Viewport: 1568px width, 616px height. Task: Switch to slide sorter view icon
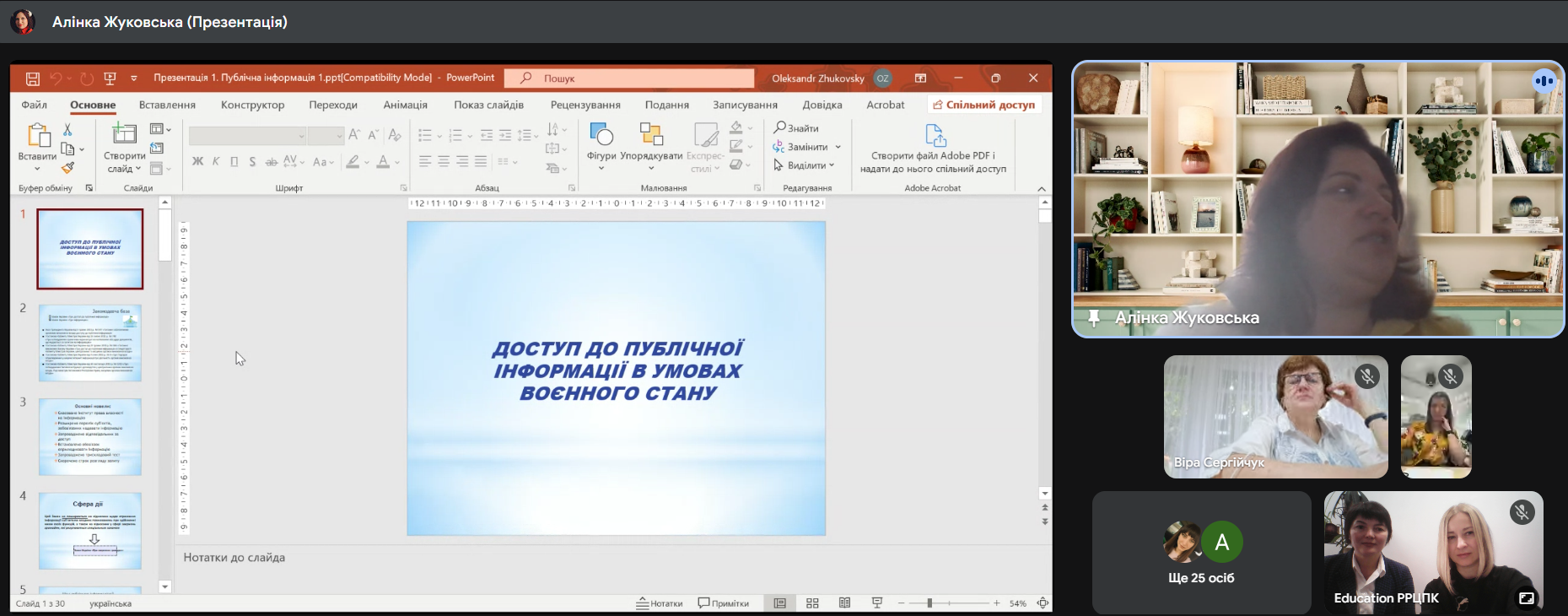[812, 603]
